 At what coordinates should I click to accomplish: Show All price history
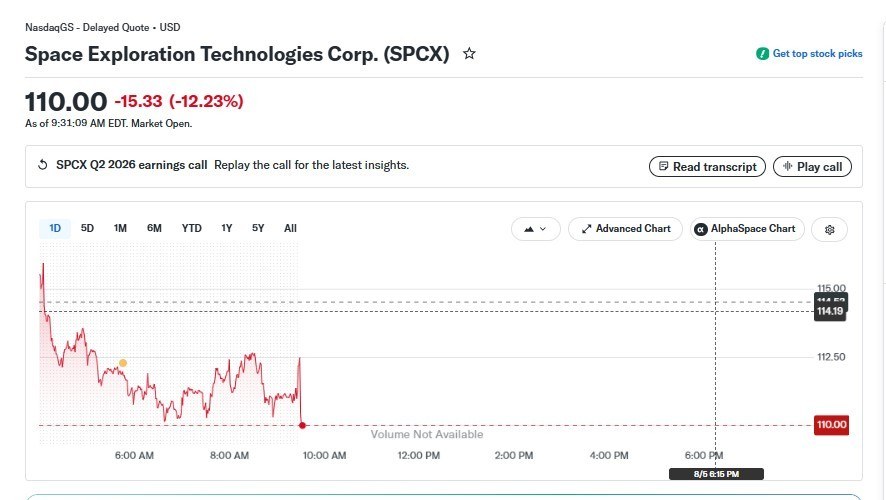[290, 228]
